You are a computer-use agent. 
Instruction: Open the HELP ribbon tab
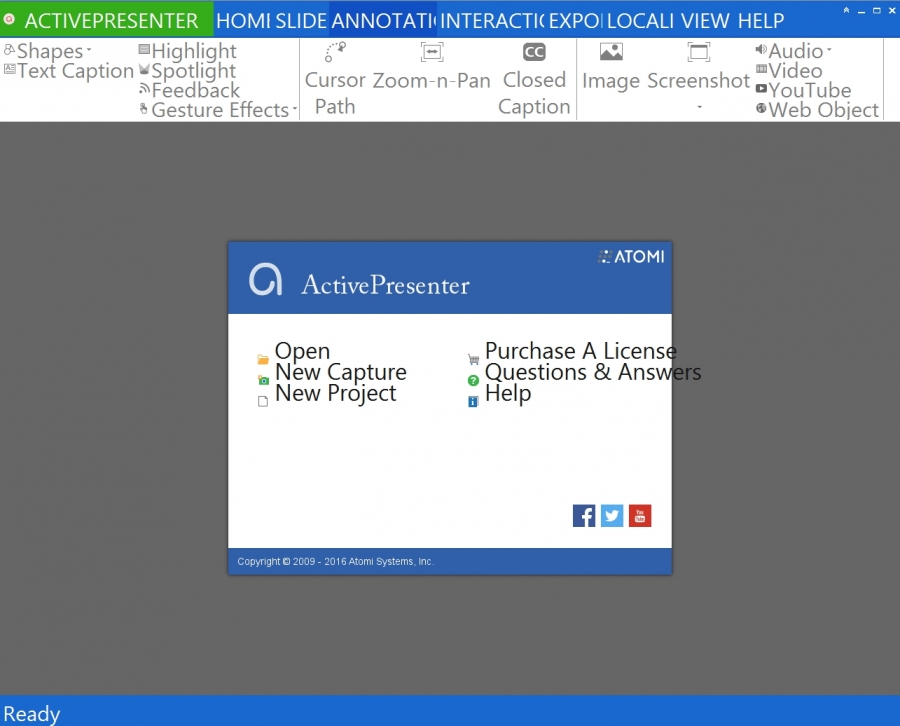tap(761, 21)
